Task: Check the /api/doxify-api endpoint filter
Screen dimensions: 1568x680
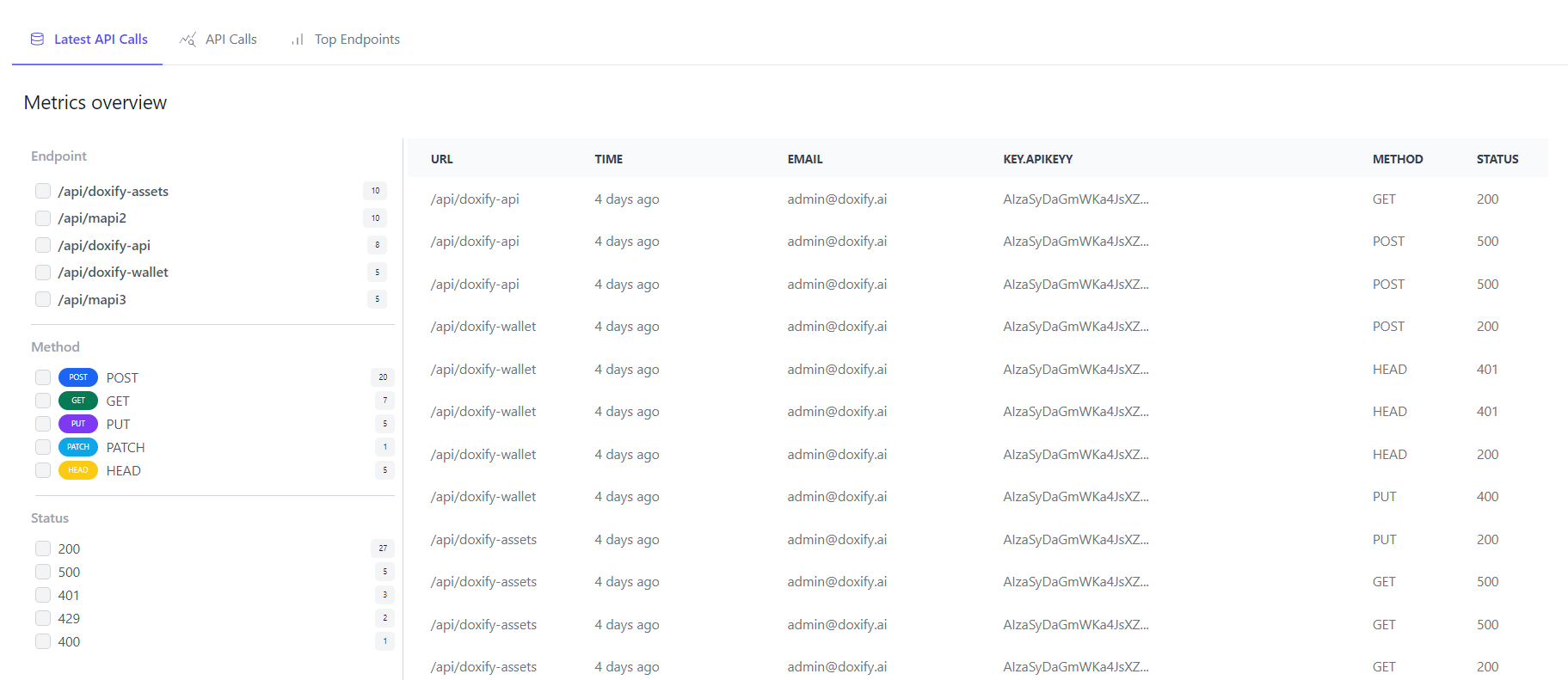Action: (x=43, y=245)
